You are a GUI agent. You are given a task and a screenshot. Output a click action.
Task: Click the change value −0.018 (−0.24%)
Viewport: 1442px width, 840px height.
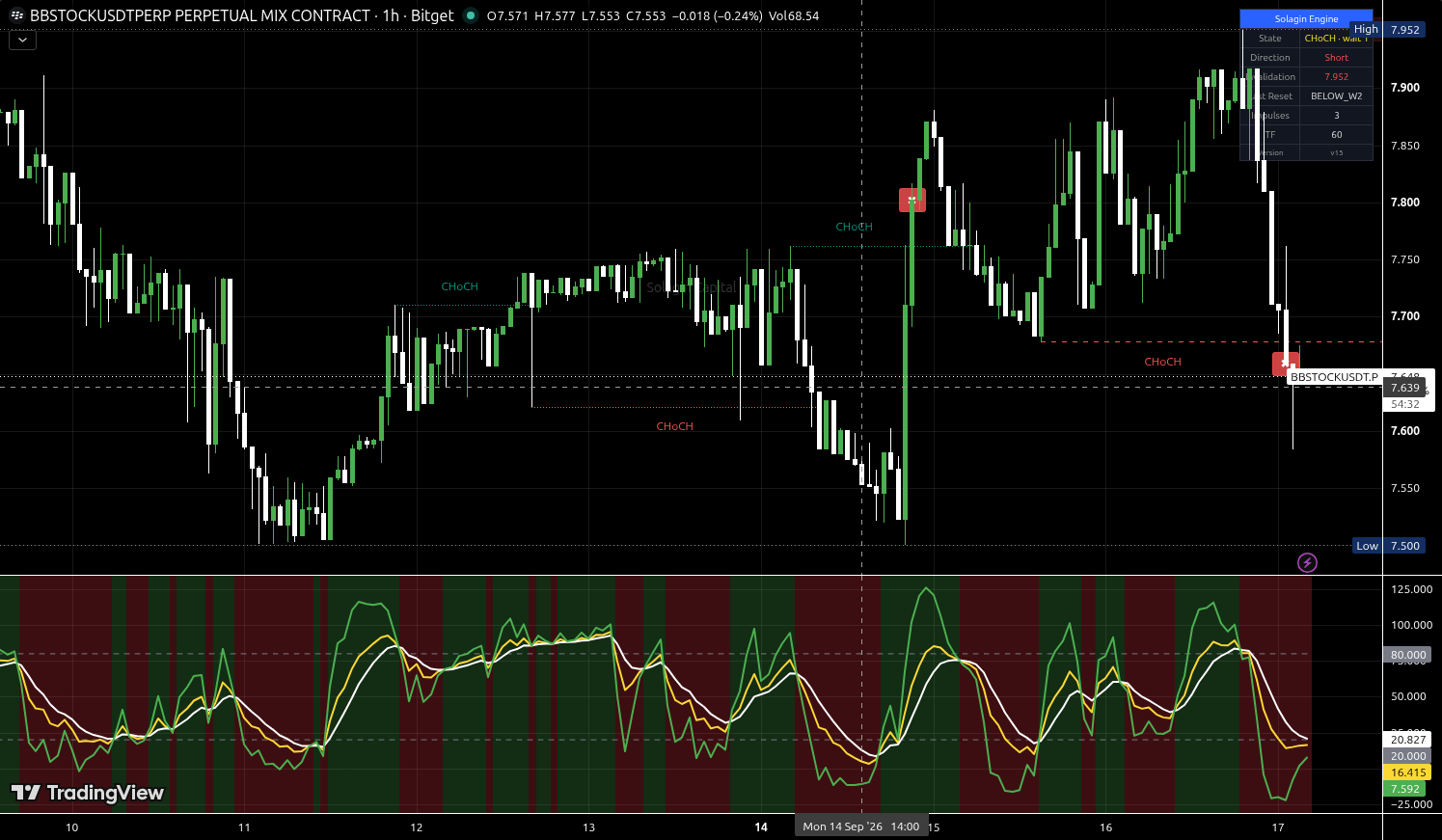coord(717,15)
